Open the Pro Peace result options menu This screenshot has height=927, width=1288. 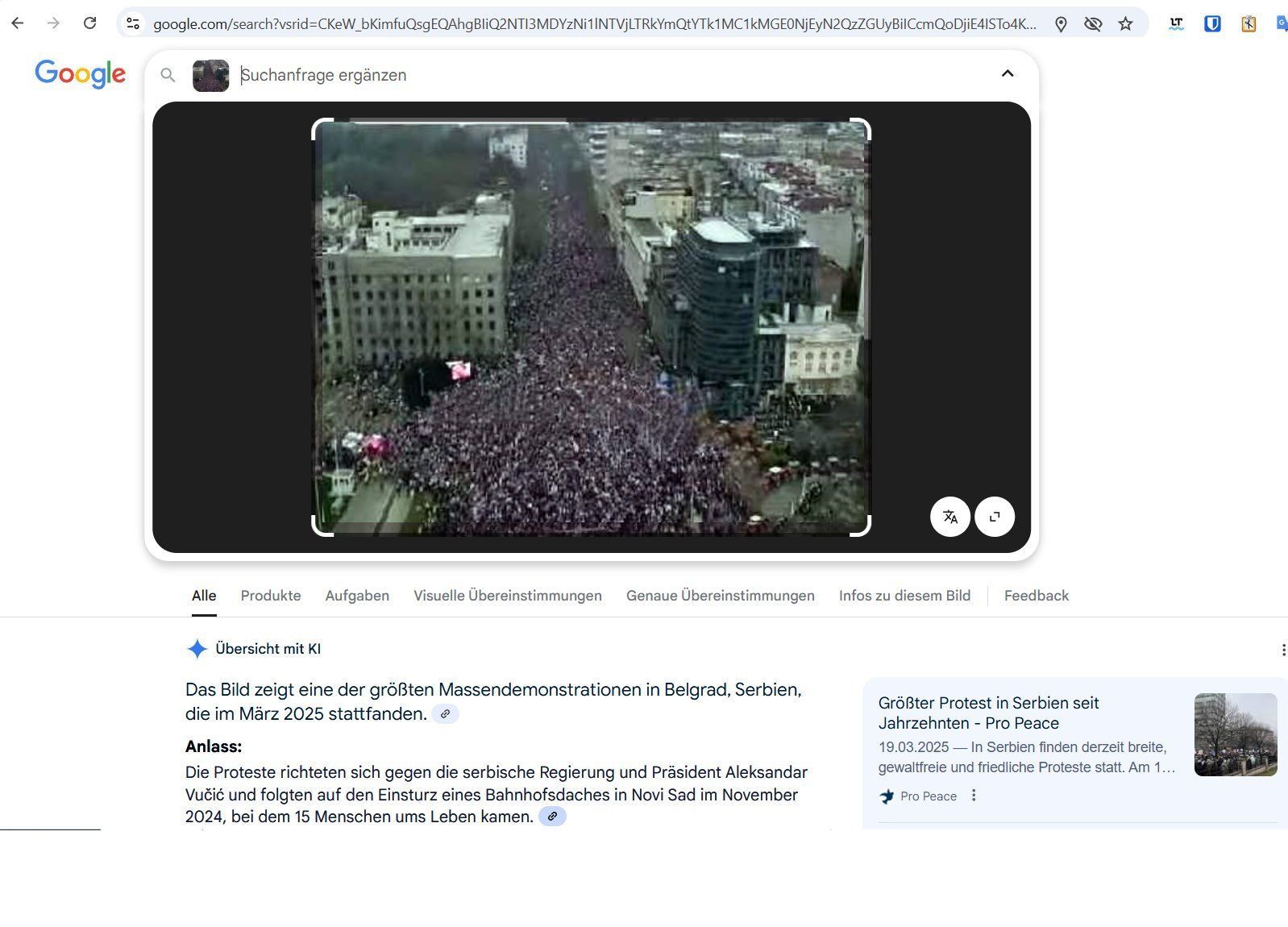pos(974,796)
